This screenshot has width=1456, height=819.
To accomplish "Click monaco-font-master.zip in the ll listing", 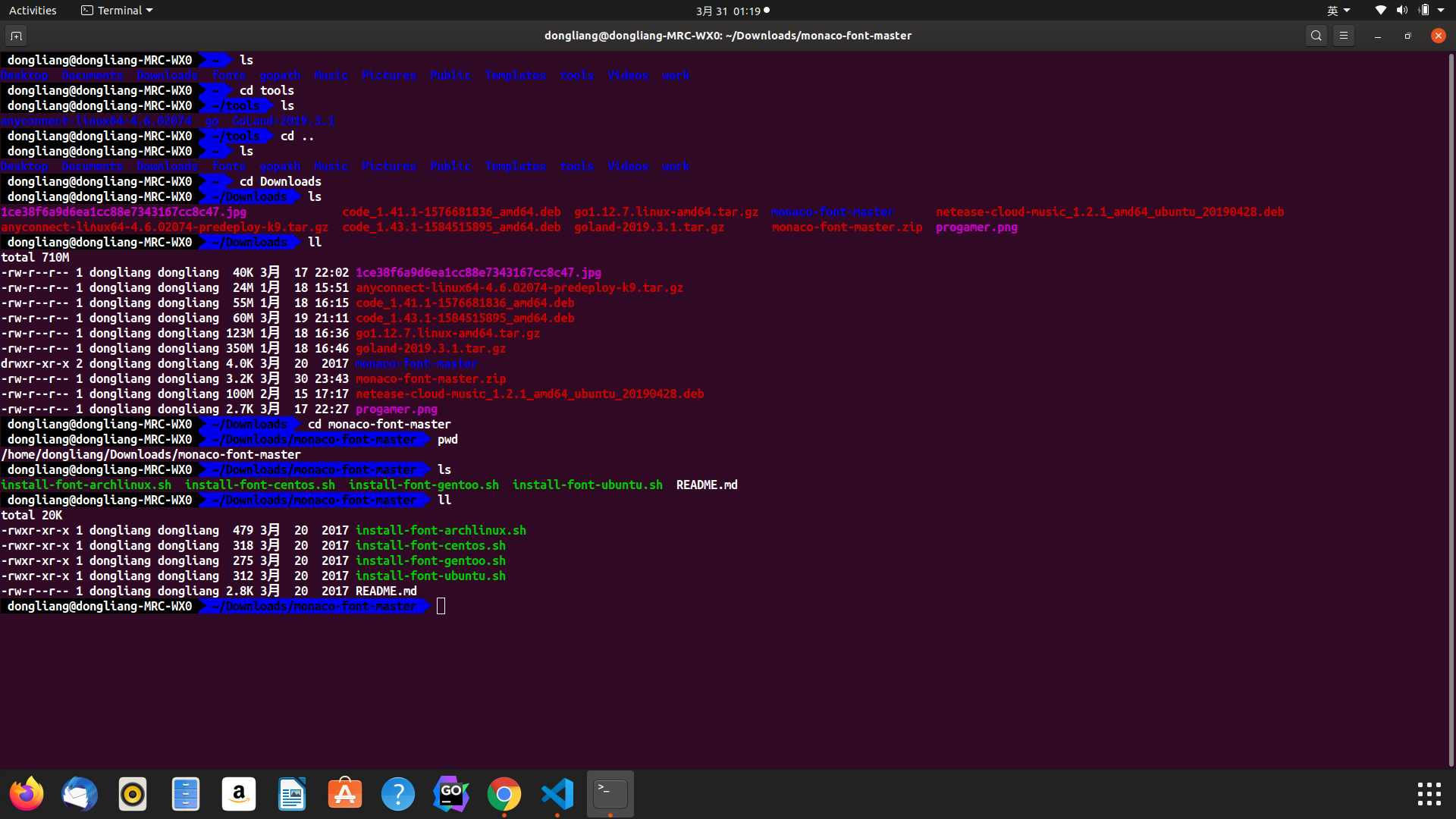I will coord(431,378).
